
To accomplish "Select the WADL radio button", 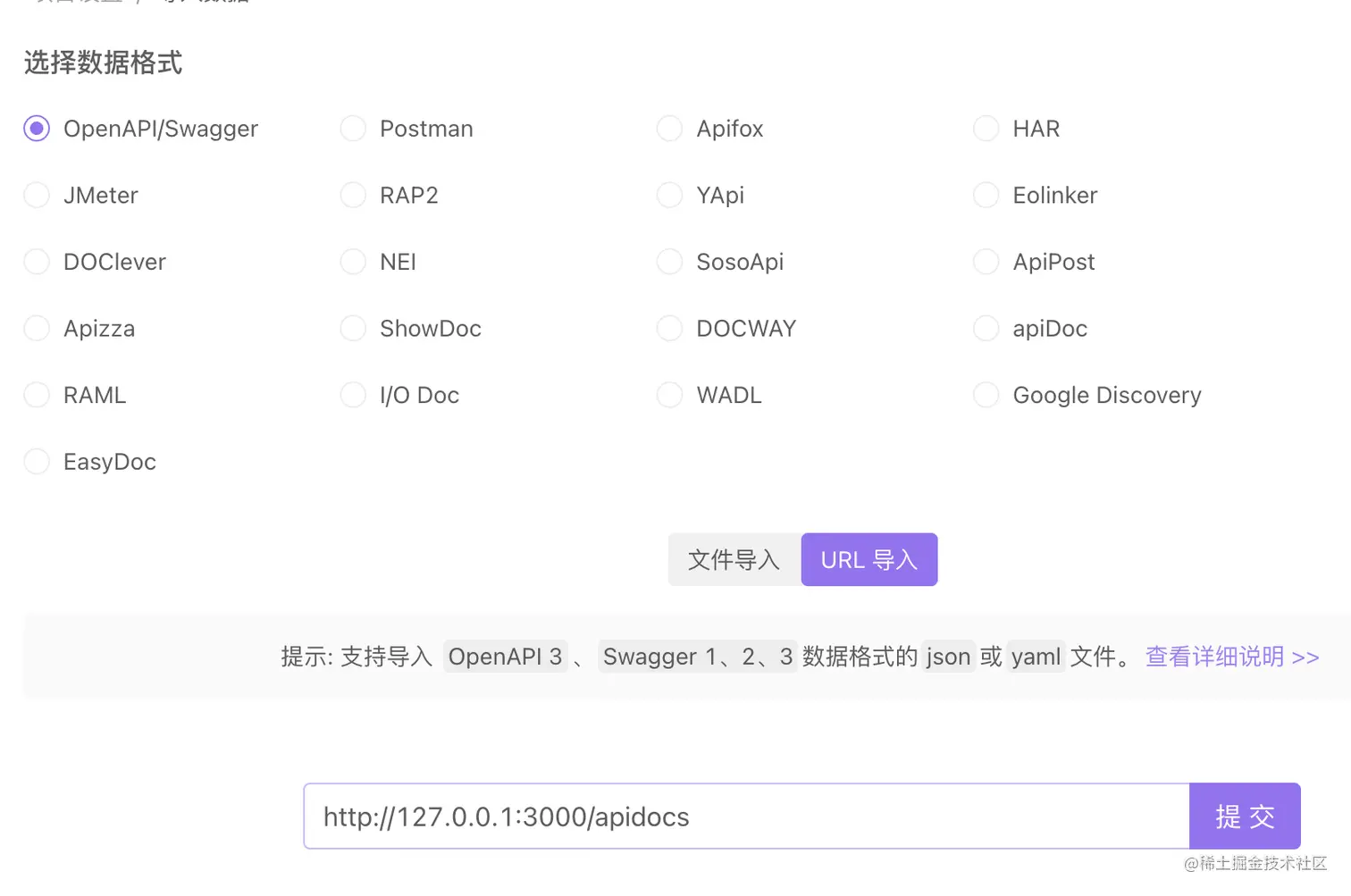I will [x=669, y=395].
